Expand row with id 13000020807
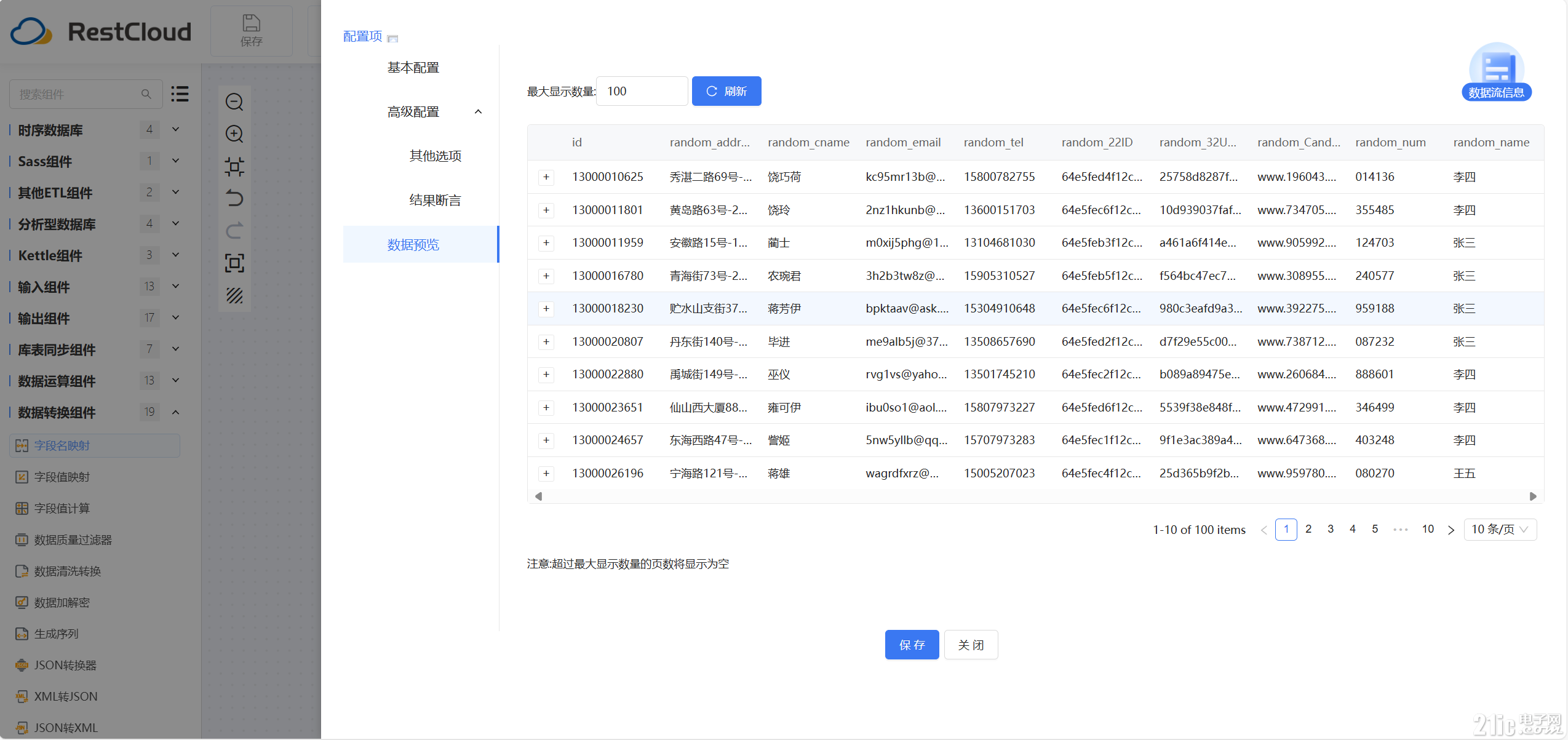This screenshot has width=1568, height=740. tap(546, 342)
